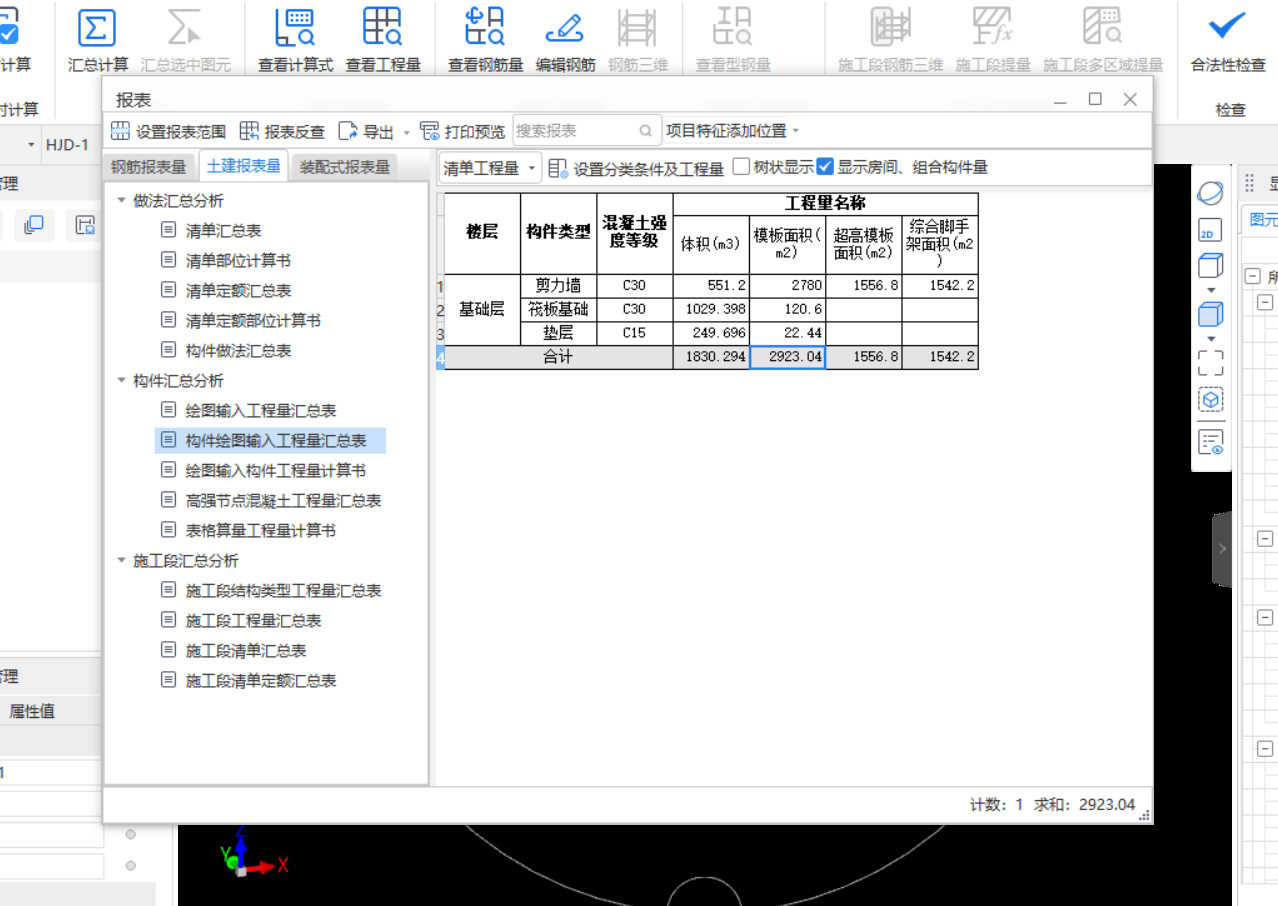This screenshot has height=906, width=1278.
Task: Select the 1029.398 volume cell
Action: (711, 309)
